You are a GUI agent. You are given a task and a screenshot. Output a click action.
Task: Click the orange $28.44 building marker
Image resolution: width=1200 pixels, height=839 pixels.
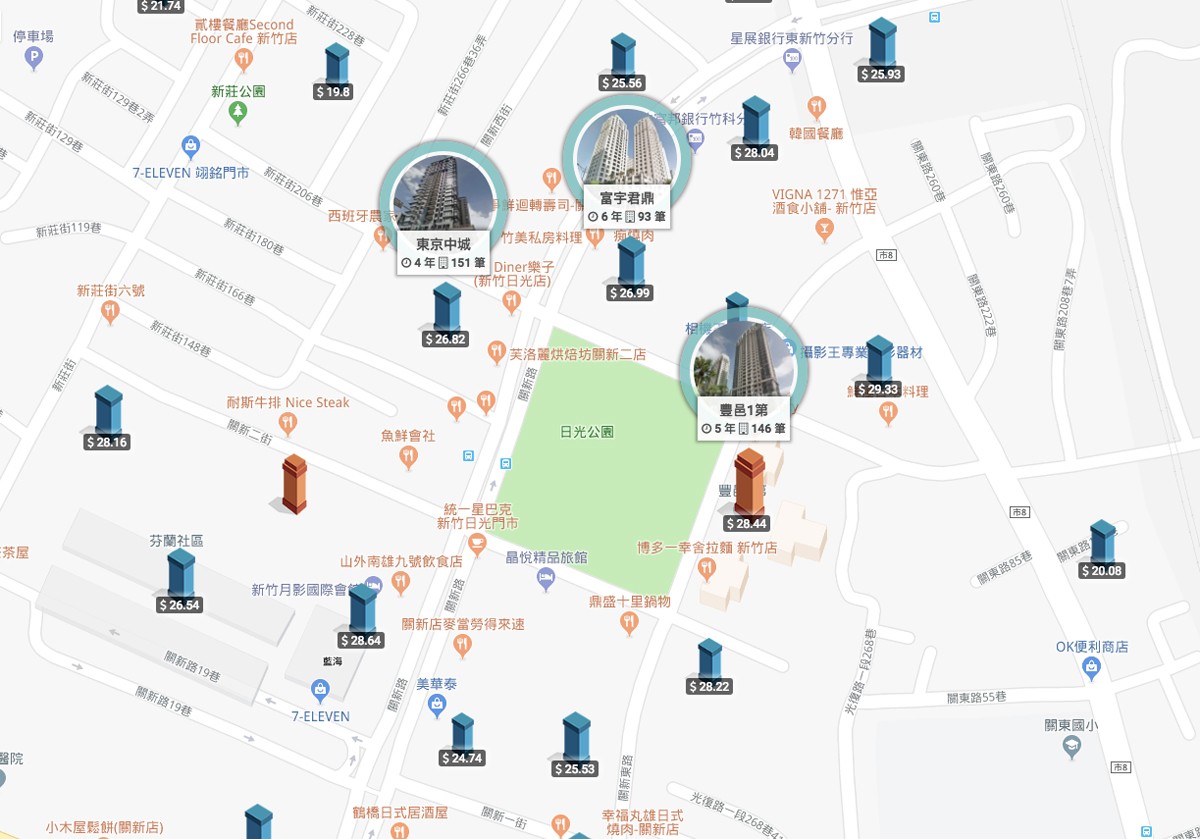748,491
